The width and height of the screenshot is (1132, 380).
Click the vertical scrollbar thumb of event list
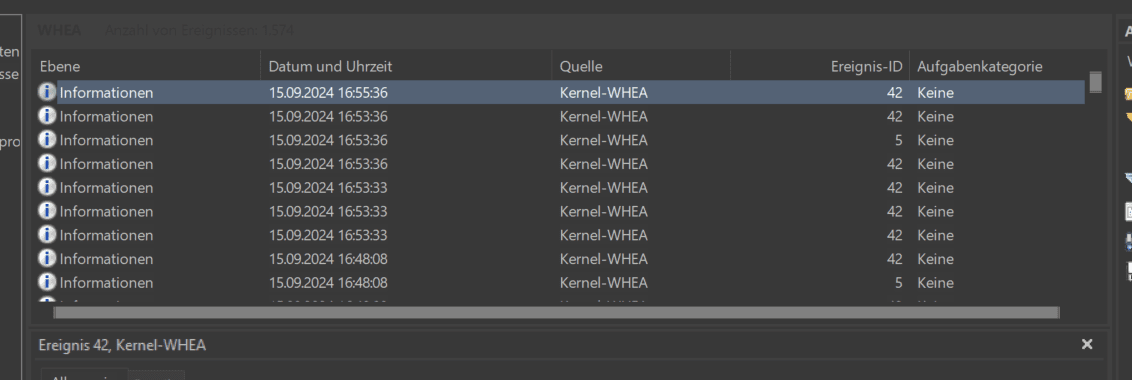[x=1095, y=82]
